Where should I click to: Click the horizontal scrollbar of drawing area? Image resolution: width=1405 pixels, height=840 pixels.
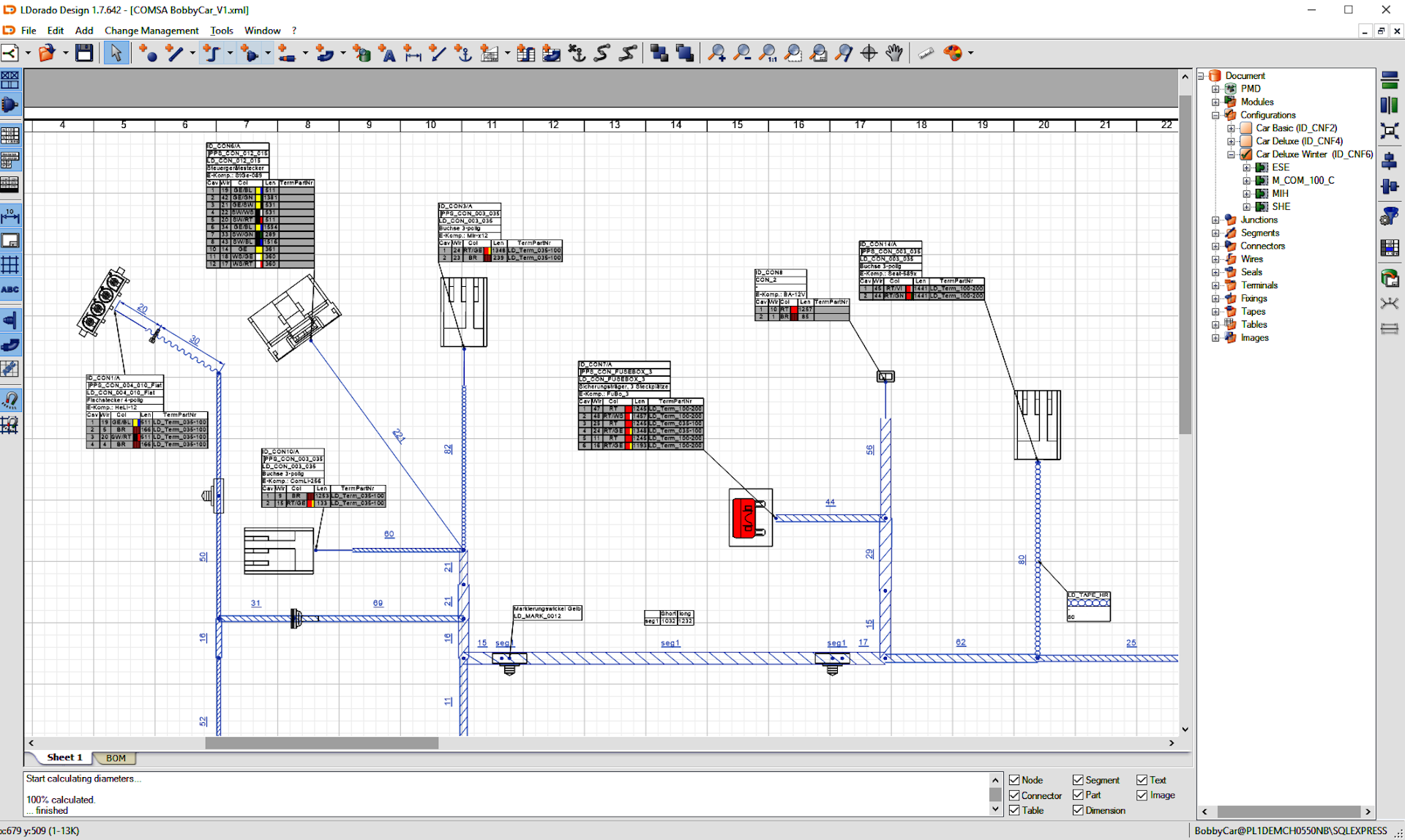322,743
